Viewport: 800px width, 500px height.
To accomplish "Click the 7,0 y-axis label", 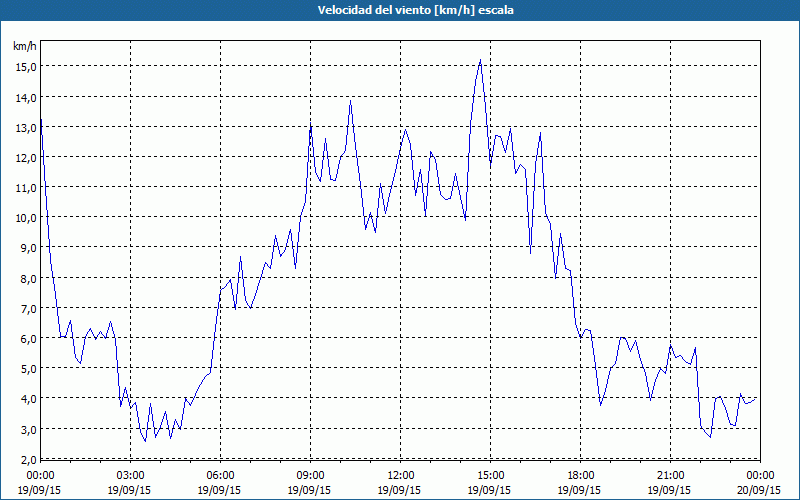I will (x=28, y=309).
